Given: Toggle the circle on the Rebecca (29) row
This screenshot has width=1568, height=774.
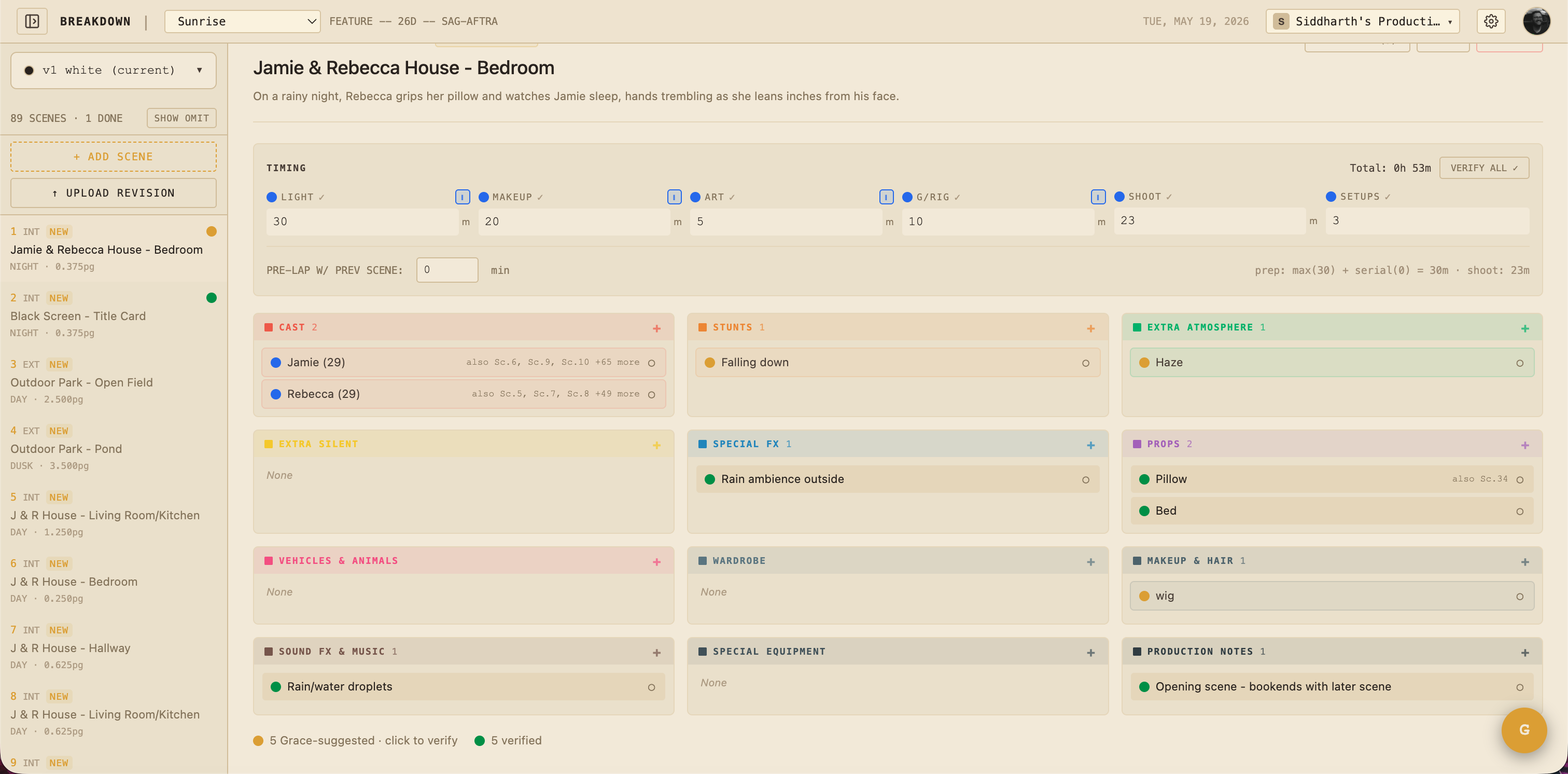Looking at the screenshot, I should [651, 395].
